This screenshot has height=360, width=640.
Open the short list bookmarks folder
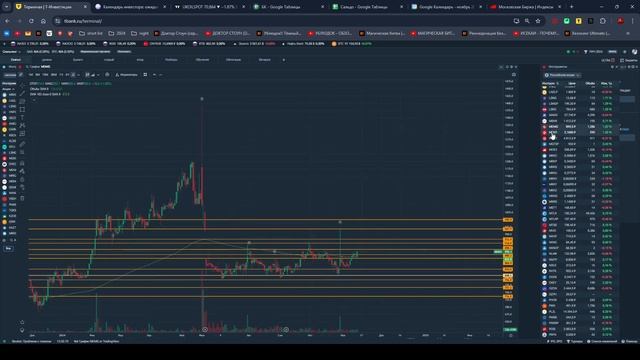point(91,33)
